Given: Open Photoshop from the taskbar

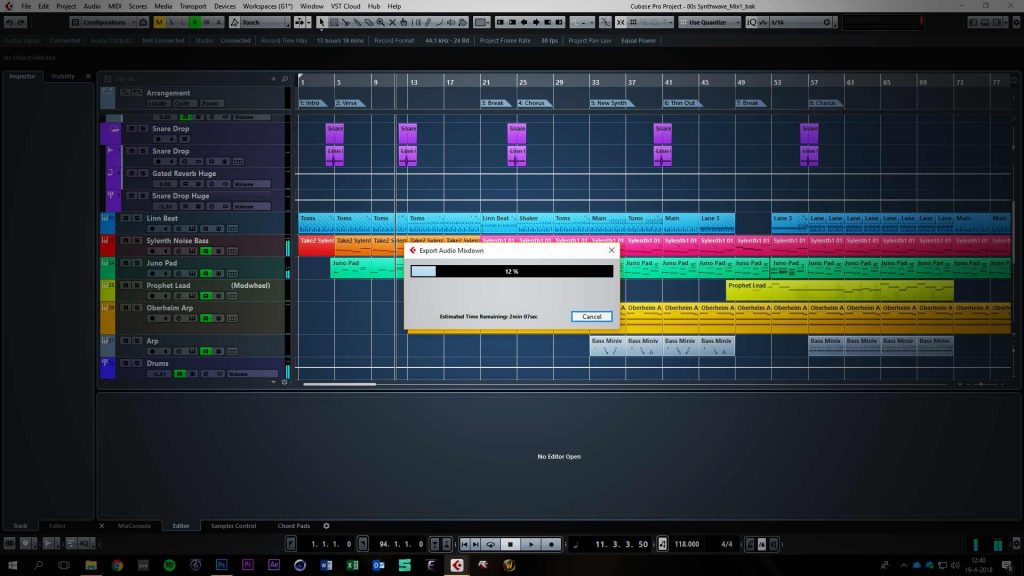Looking at the screenshot, I should [221, 565].
